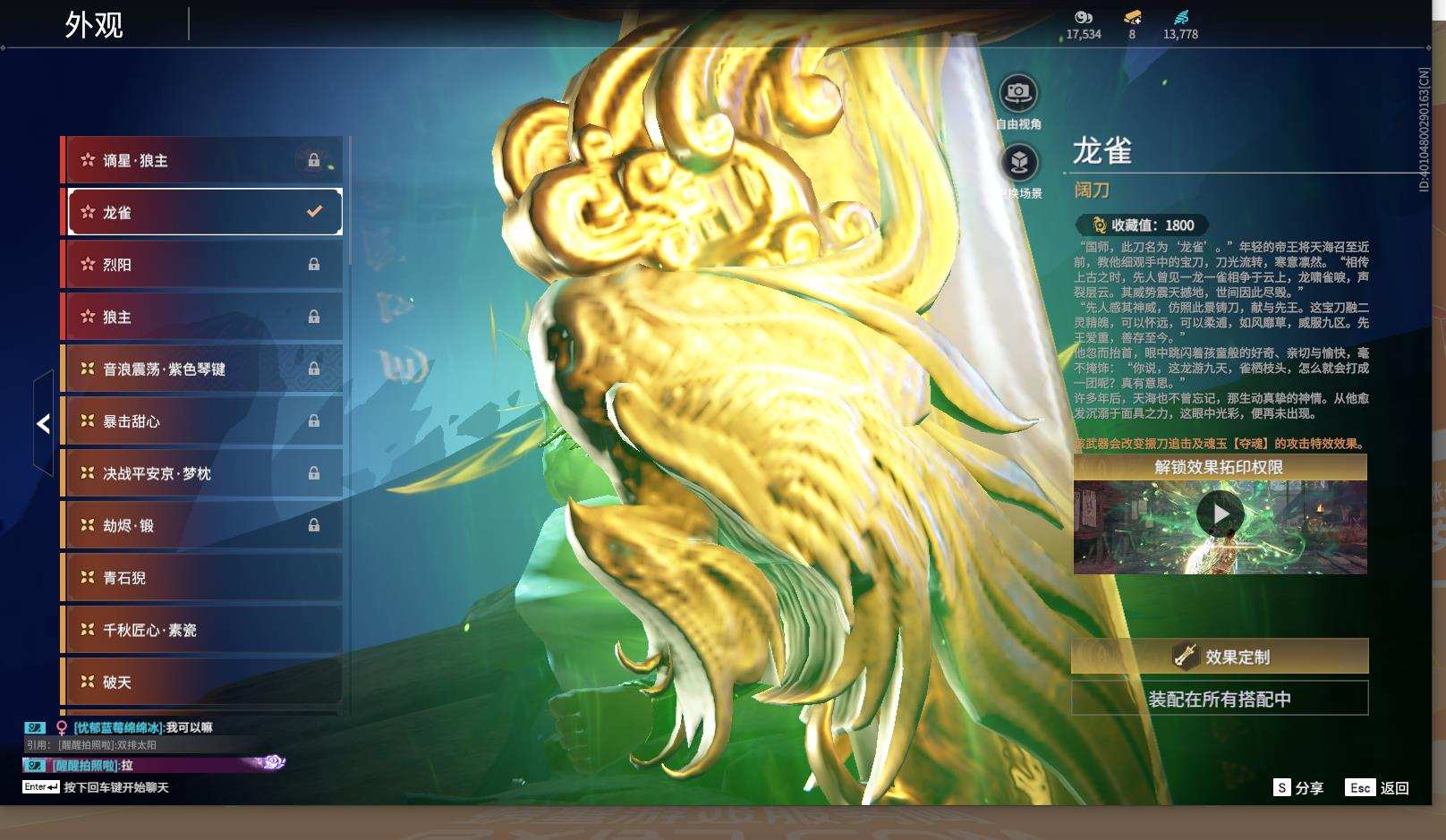Click the star icon on 烈阳 row
The width and height of the screenshot is (1446, 840).
click(x=88, y=264)
